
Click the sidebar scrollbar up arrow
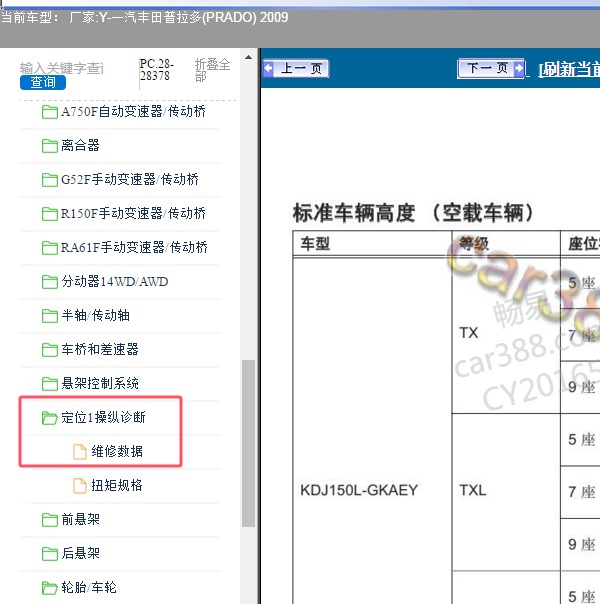[x=248, y=57]
